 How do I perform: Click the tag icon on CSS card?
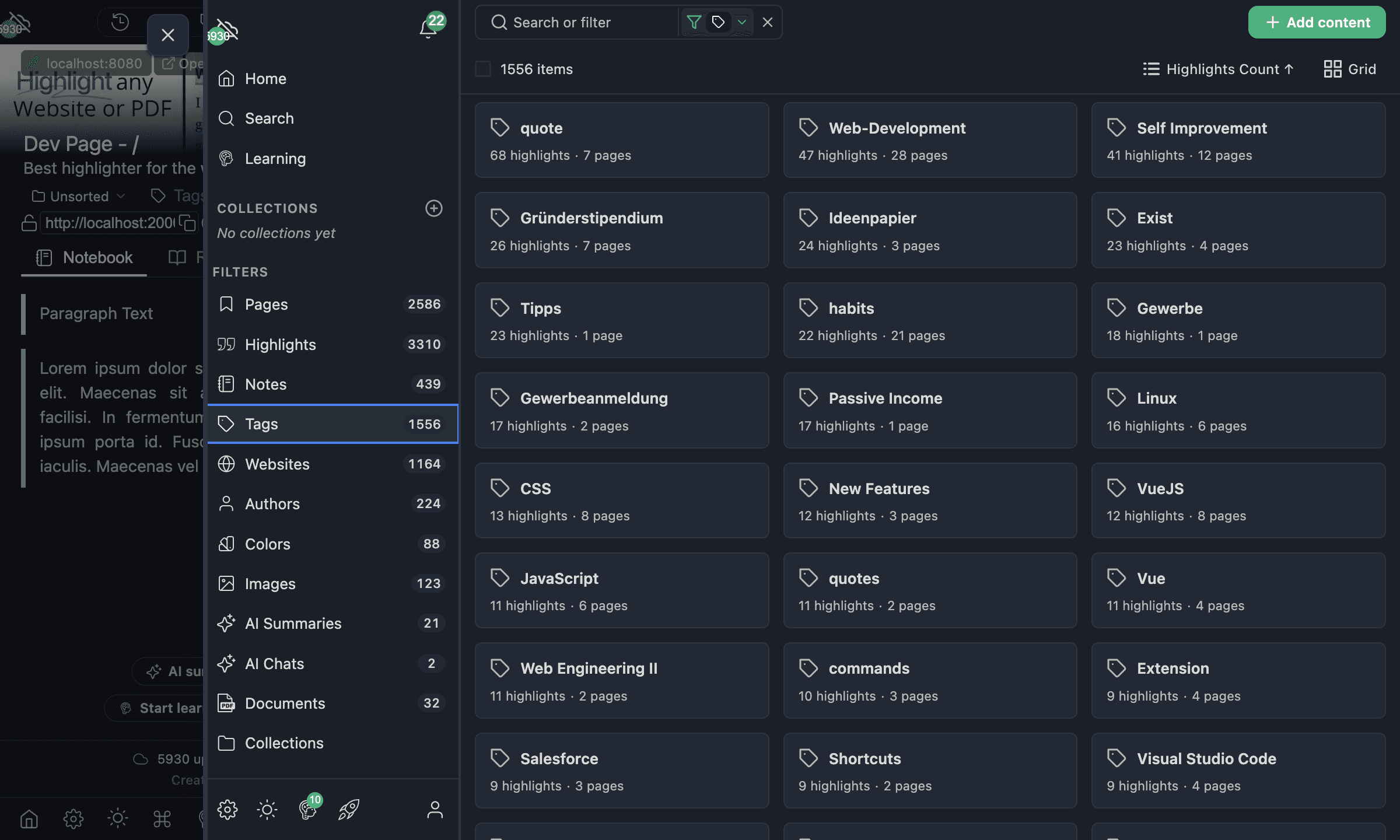500,488
